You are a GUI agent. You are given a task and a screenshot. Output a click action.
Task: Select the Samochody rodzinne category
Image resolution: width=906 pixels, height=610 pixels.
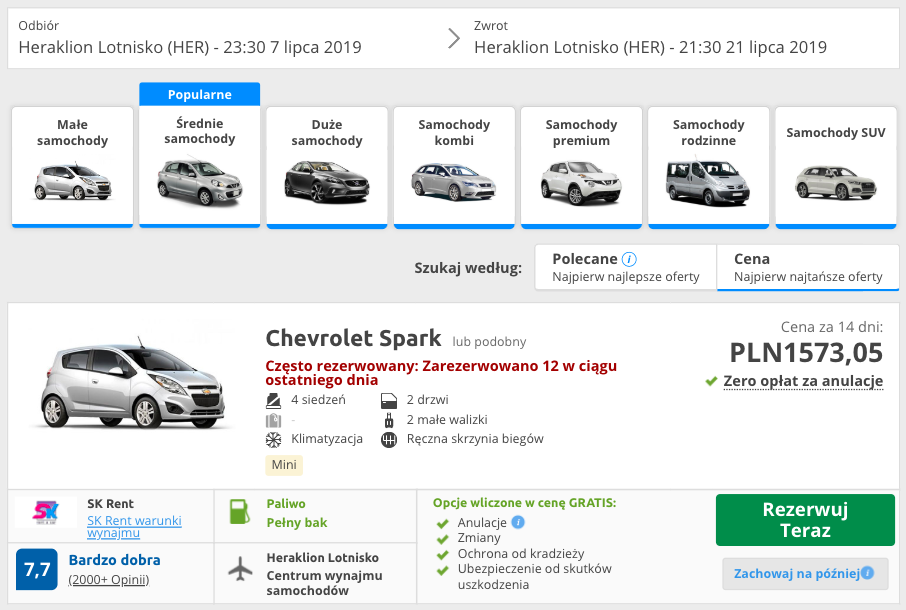[708, 167]
